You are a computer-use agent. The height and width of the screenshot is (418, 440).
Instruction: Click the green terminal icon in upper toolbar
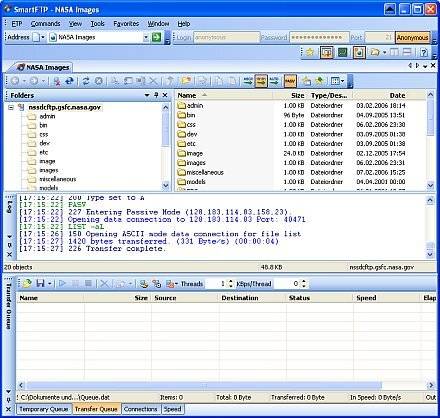pos(343,52)
